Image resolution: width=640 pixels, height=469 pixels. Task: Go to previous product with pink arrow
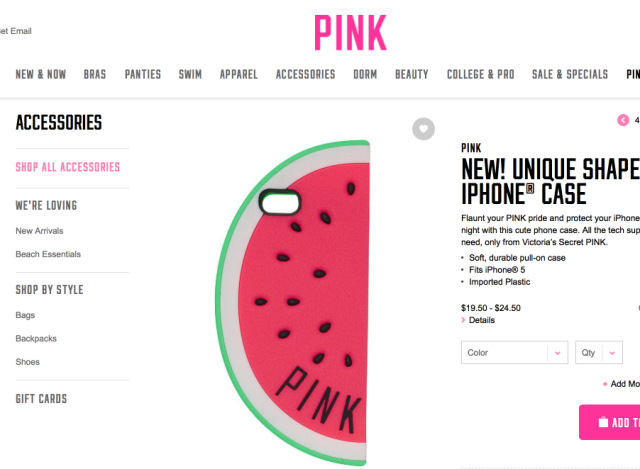tap(623, 120)
